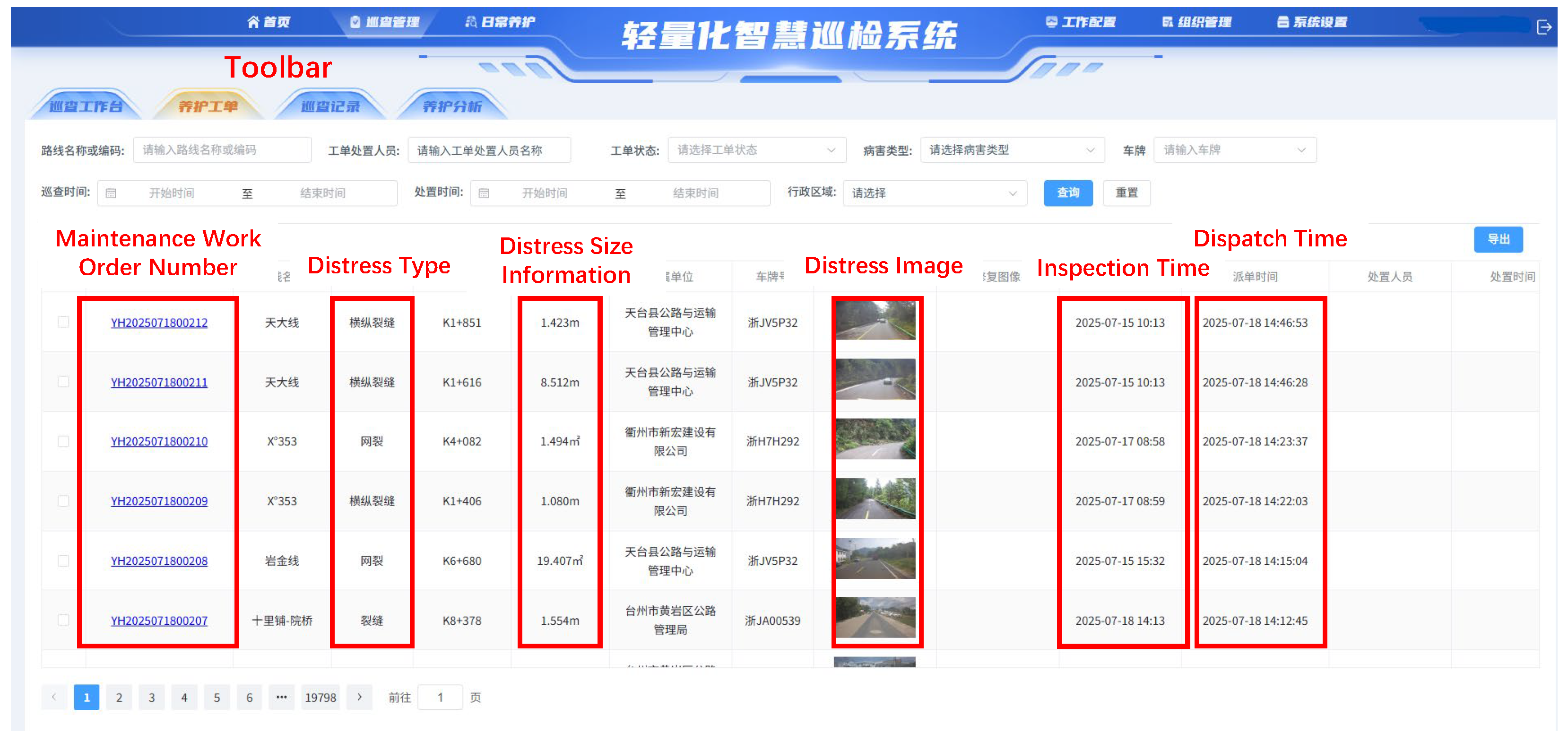This screenshot has height=752, width=1568.
Task: Switch to the 巡查记录 tab
Action: [x=330, y=106]
